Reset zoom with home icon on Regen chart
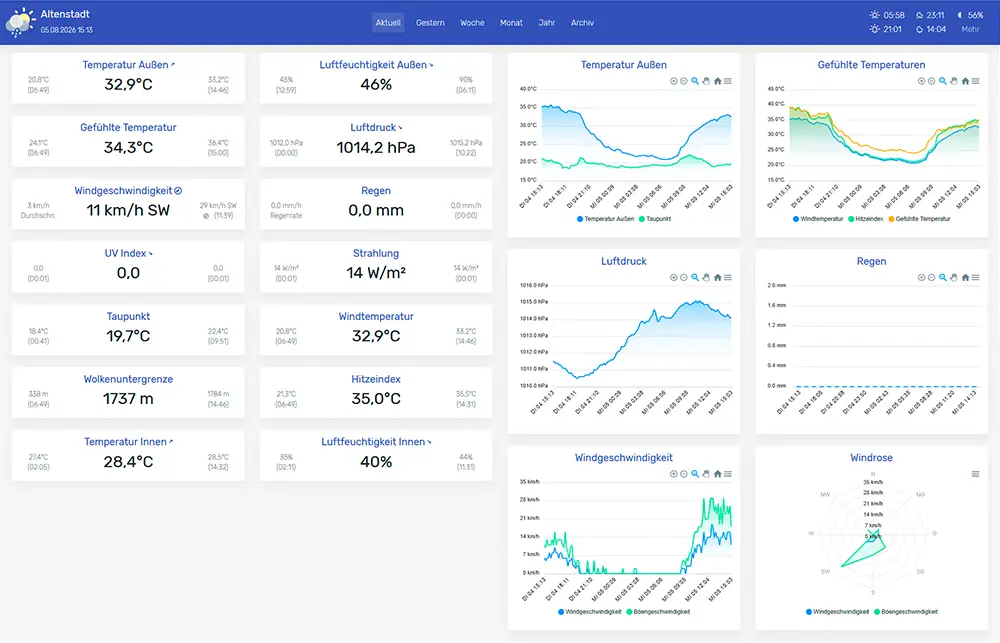The height and width of the screenshot is (643, 1000). [965, 277]
